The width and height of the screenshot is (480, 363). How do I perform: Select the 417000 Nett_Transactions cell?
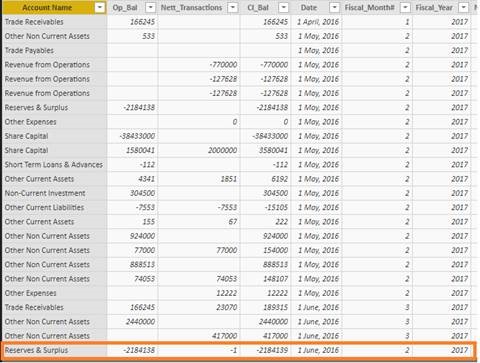(199, 336)
